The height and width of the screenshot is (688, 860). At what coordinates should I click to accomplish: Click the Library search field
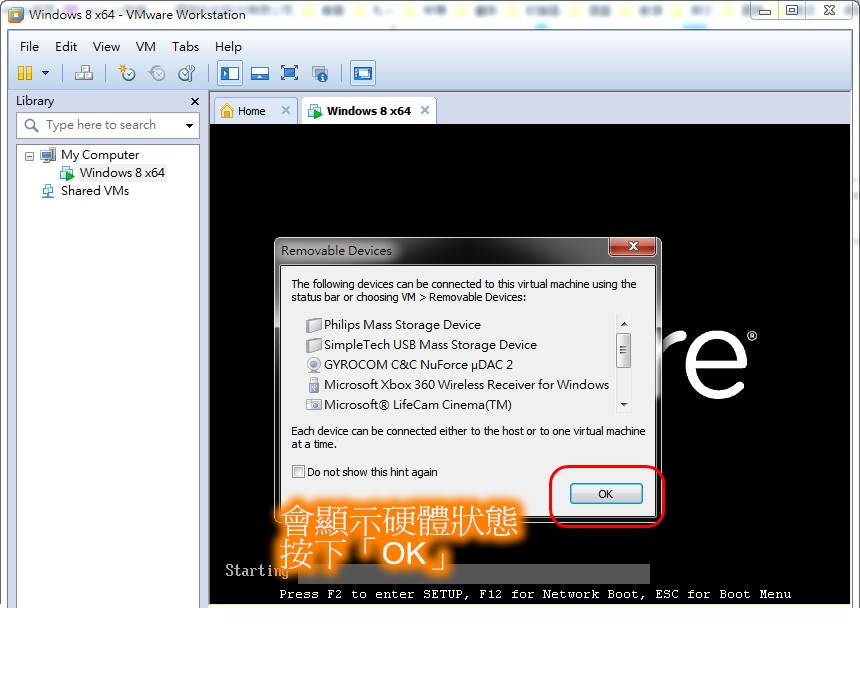(x=109, y=125)
